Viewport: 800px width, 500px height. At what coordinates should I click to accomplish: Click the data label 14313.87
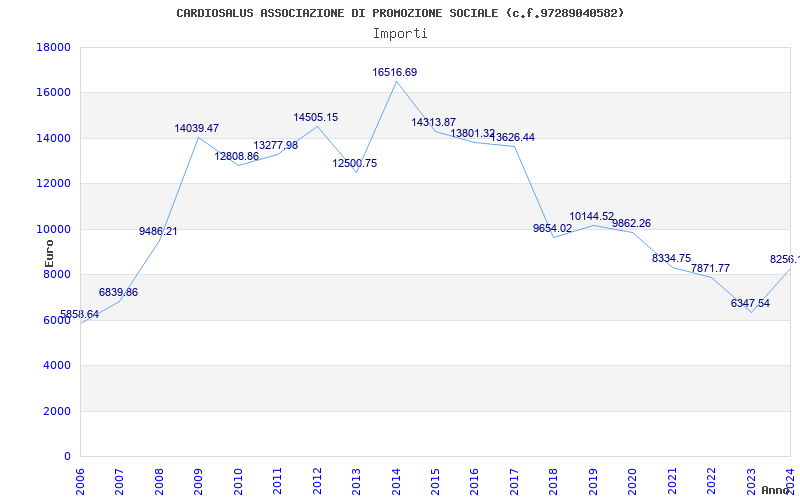click(434, 122)
